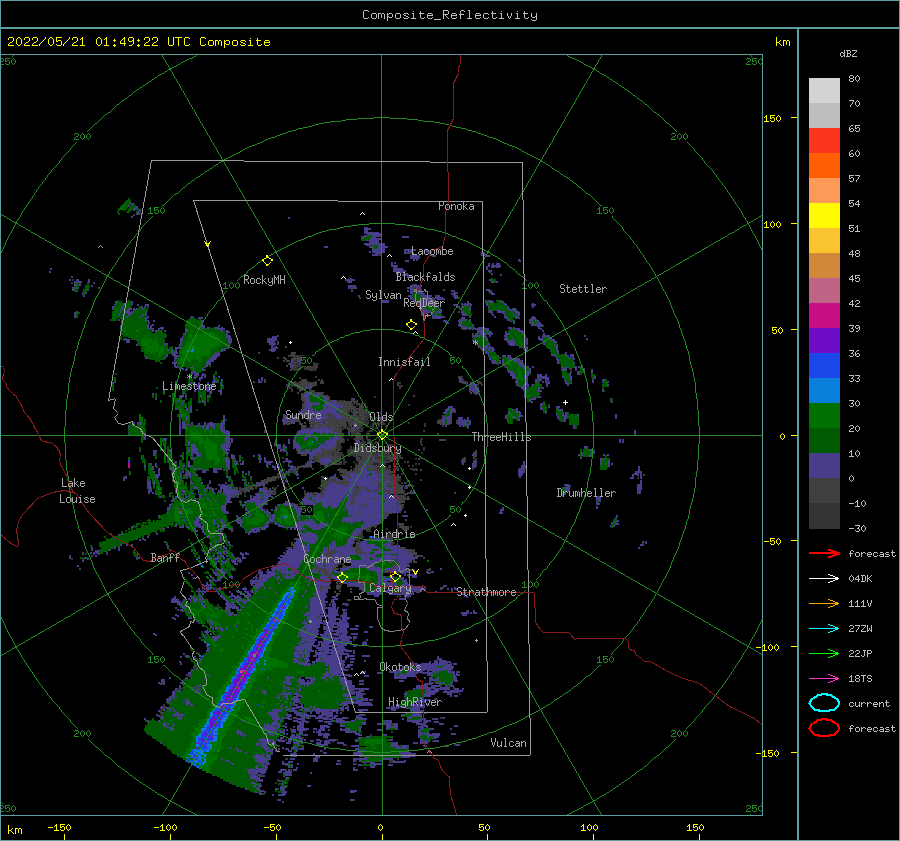Image resolution: width=900 pixels, height=841 pixels.
Task: Click the Airdrie label
Action: pyautogui.click(x=394, y=534)
